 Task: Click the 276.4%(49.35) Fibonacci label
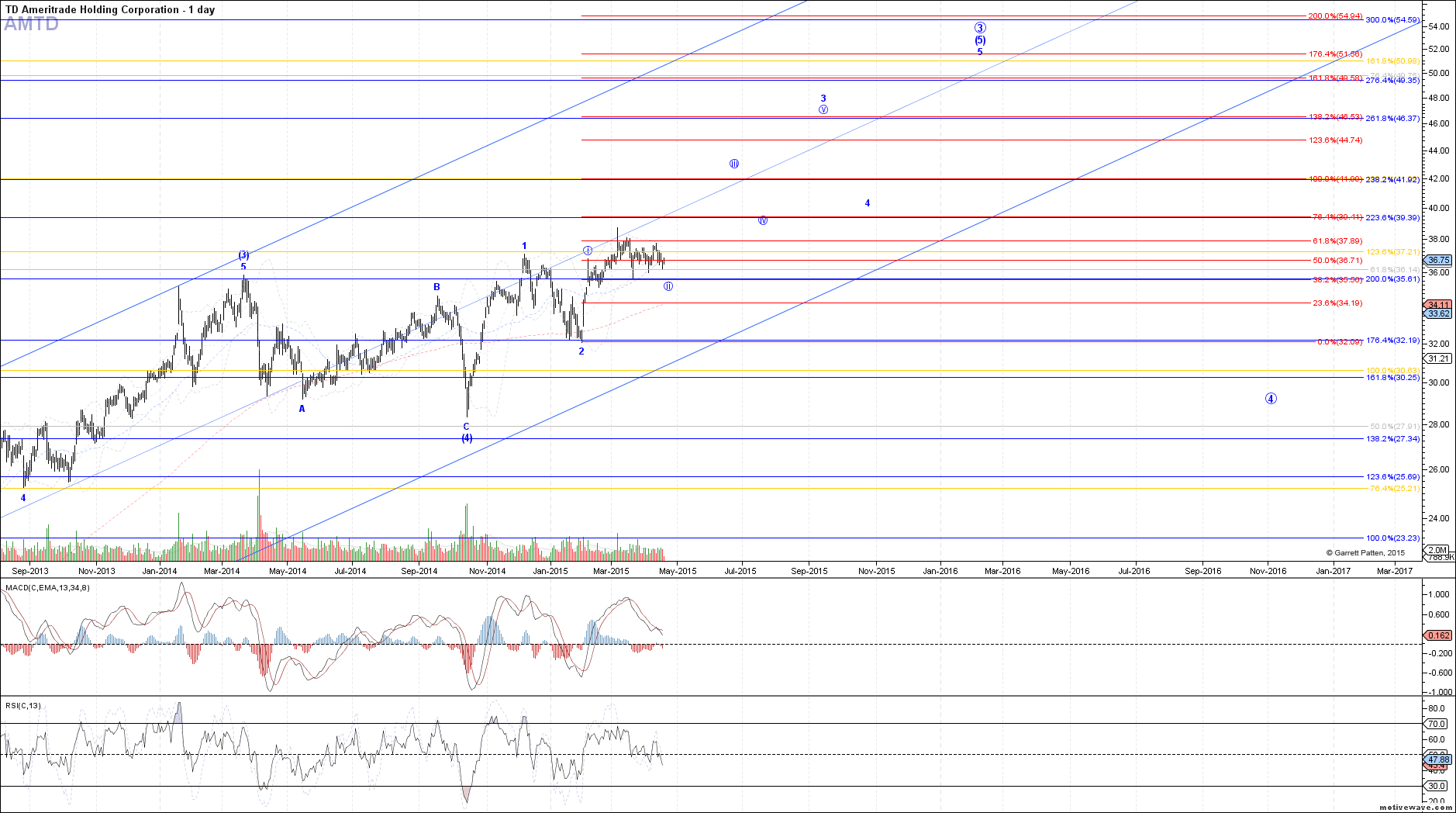pyautogui.click(x=1392, y=81)
